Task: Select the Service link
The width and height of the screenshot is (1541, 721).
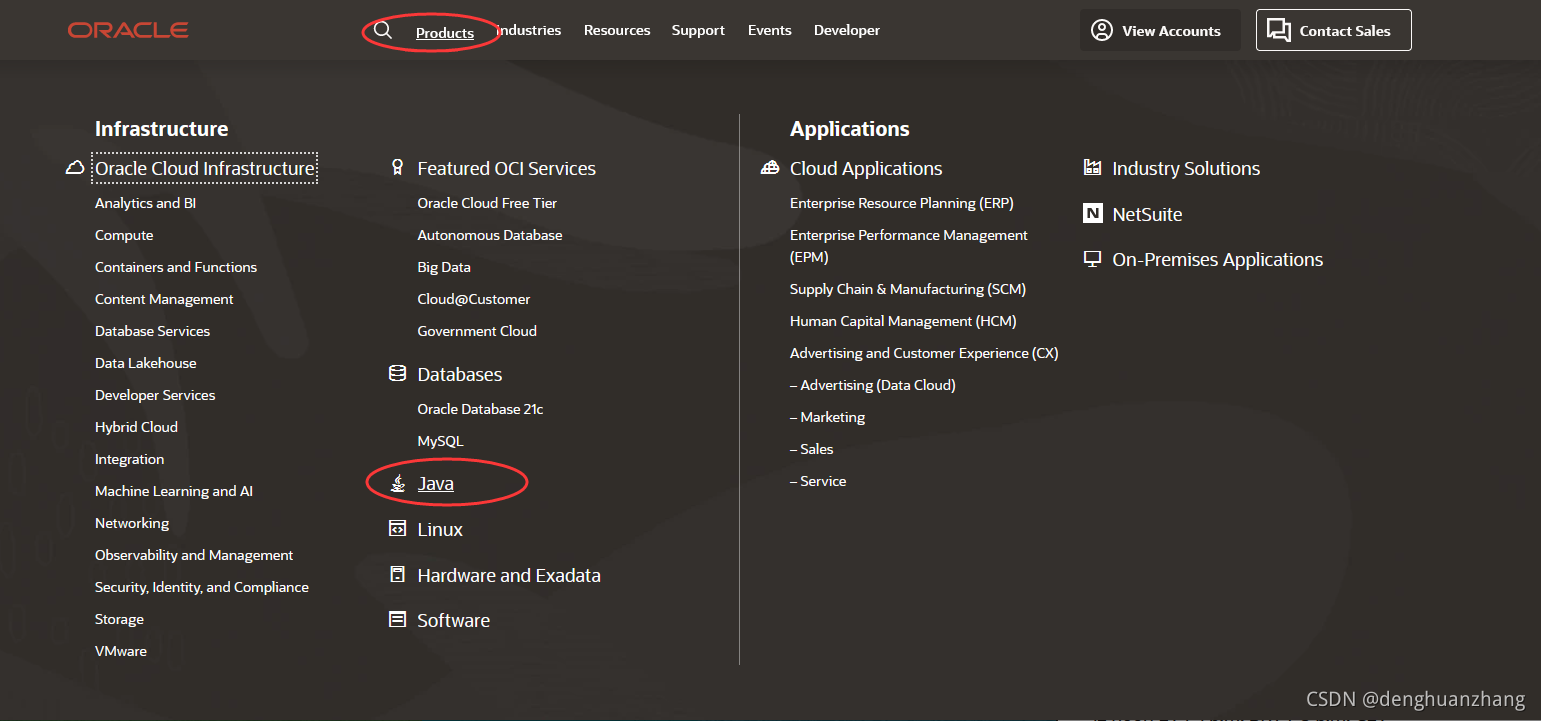Action: (x=818, y=481)
